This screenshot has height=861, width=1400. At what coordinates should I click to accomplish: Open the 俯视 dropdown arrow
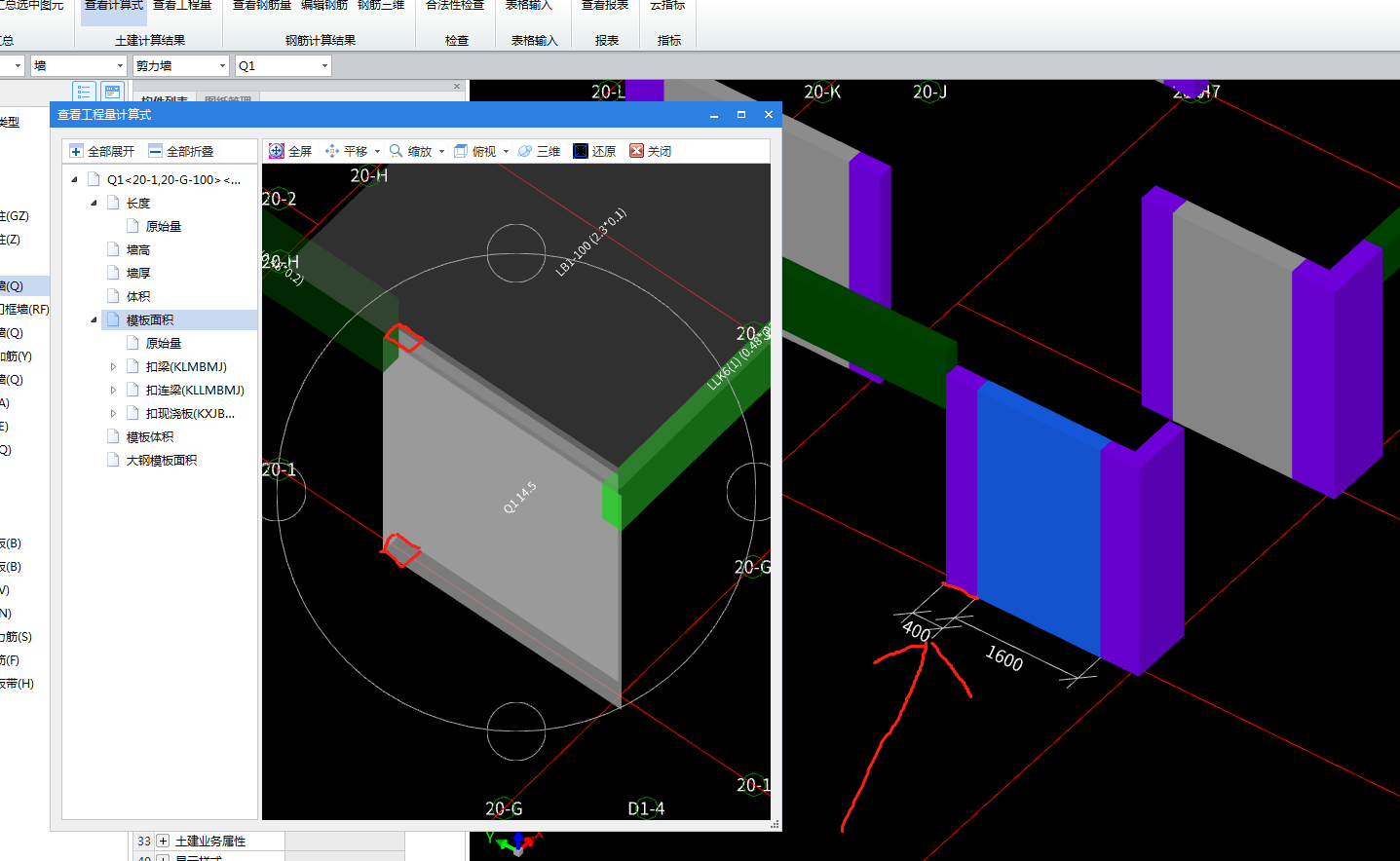506,152
